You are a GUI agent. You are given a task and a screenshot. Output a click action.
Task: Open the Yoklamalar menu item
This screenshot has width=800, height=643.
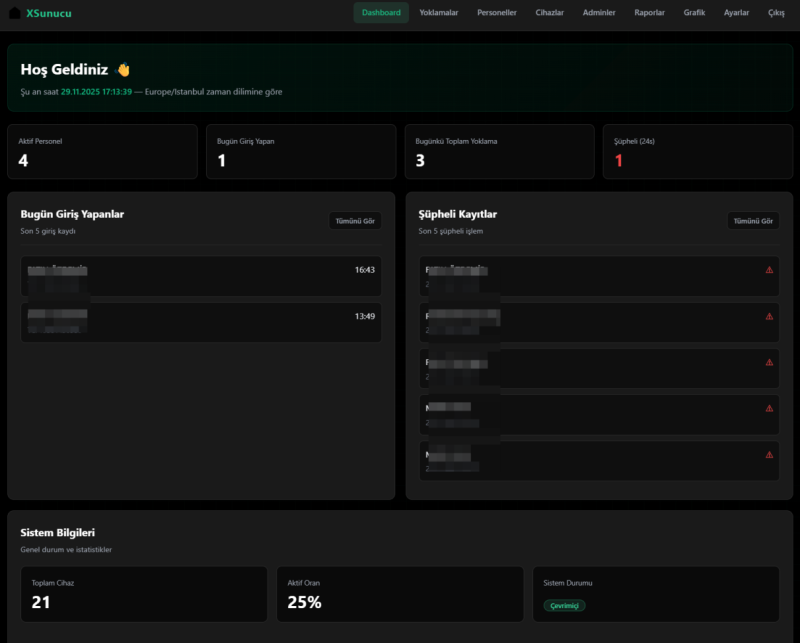(439, 13)
